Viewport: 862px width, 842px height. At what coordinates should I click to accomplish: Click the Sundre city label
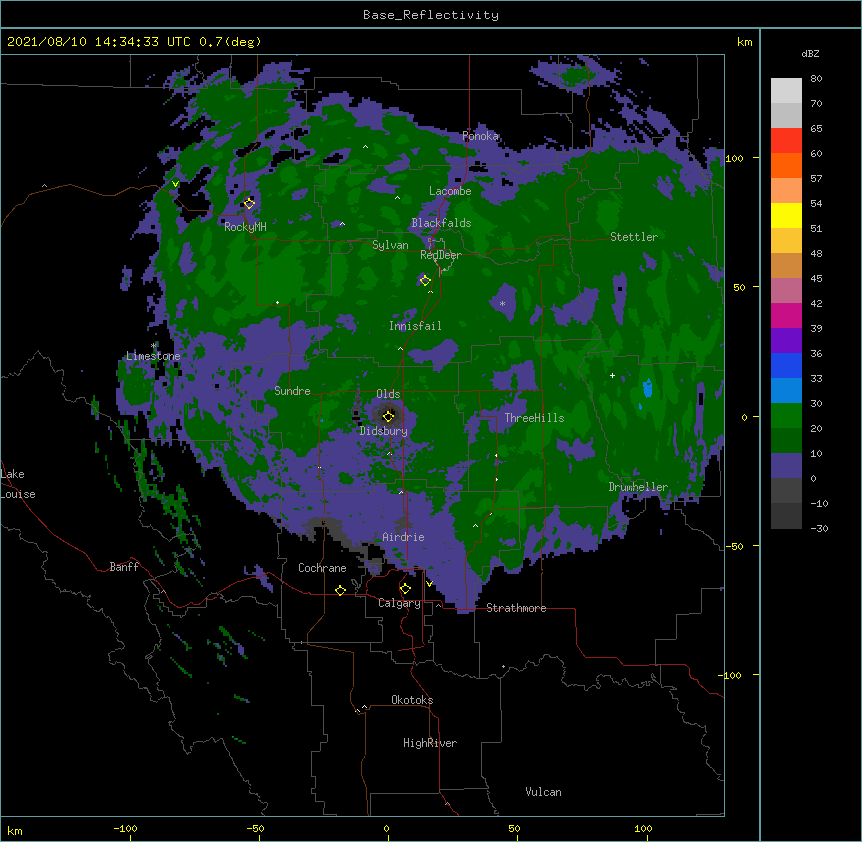coord(292,391)
